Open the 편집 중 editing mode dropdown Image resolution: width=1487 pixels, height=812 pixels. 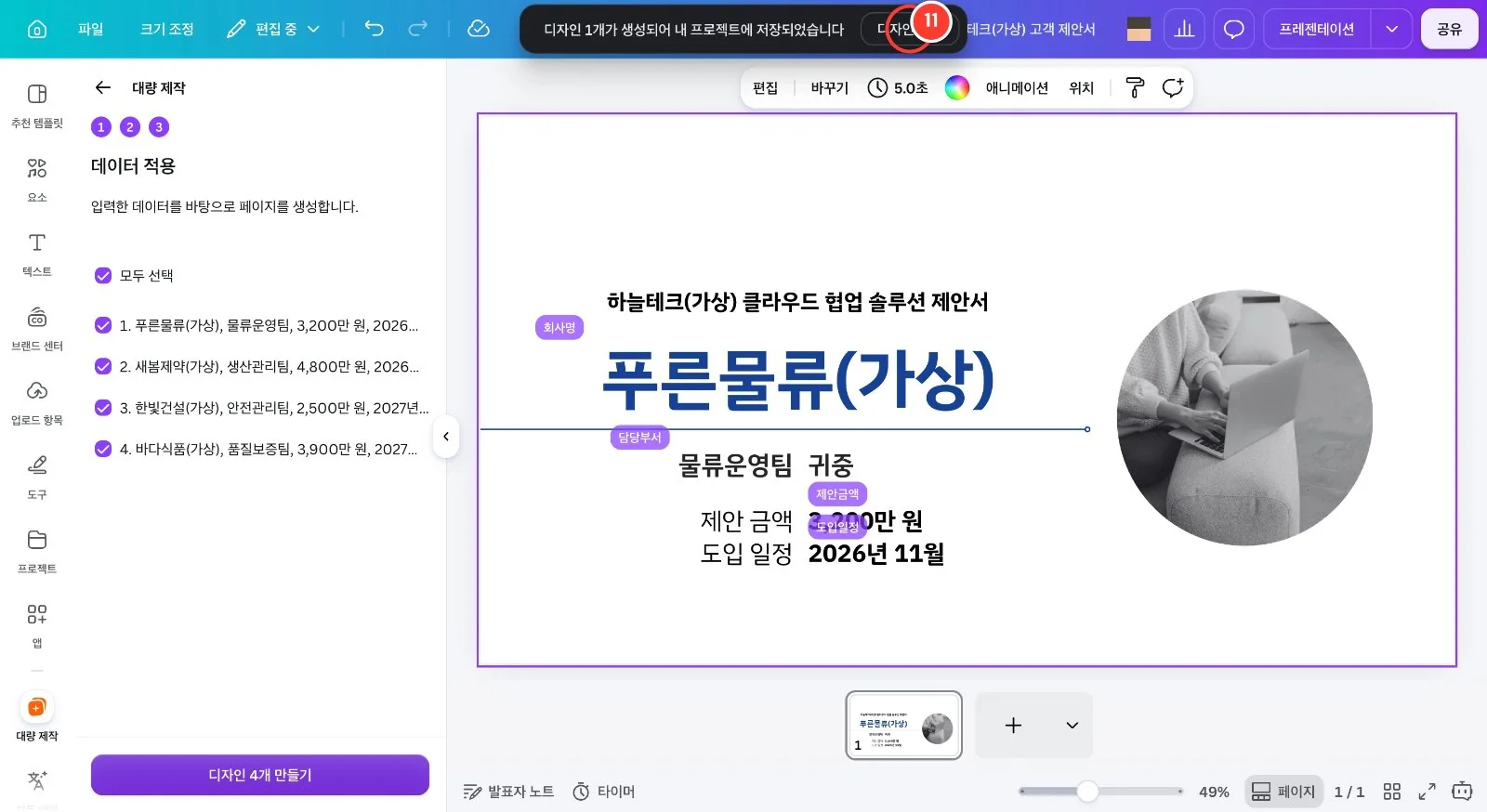tap(273, 29)
